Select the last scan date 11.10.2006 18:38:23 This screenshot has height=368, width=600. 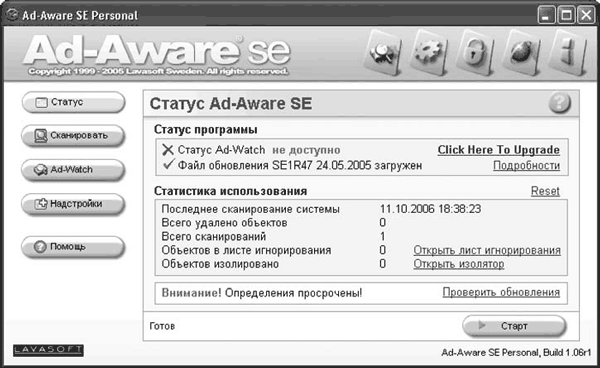tap(430, 209)
